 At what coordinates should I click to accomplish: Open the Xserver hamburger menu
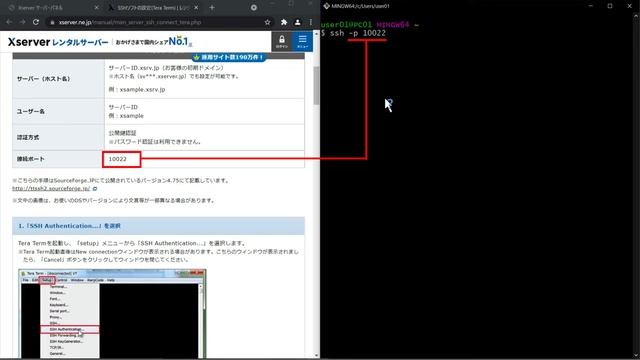[302, 41]
